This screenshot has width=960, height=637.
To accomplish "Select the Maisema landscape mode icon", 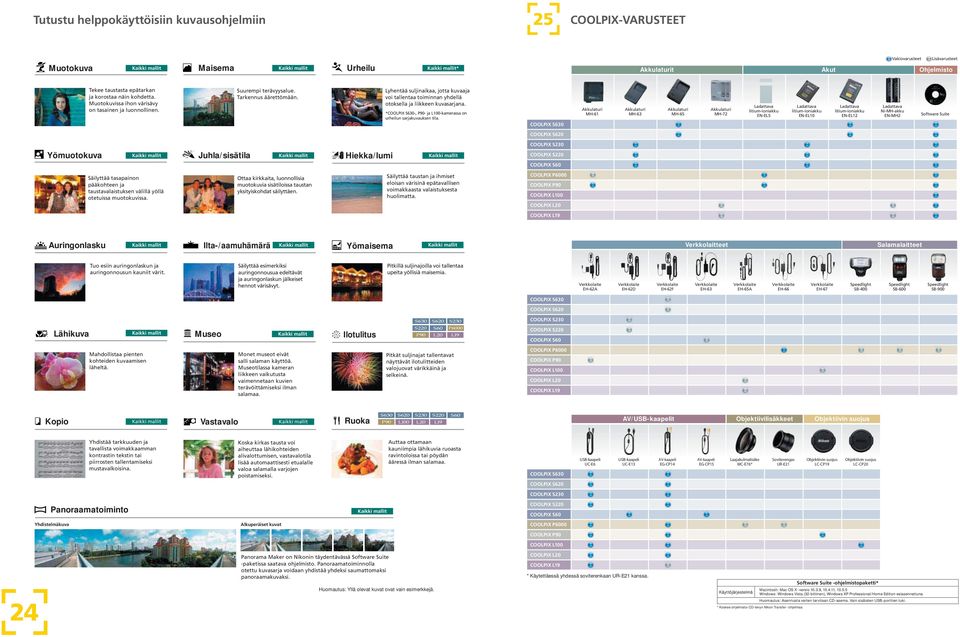I will click(x=187, y=68).
